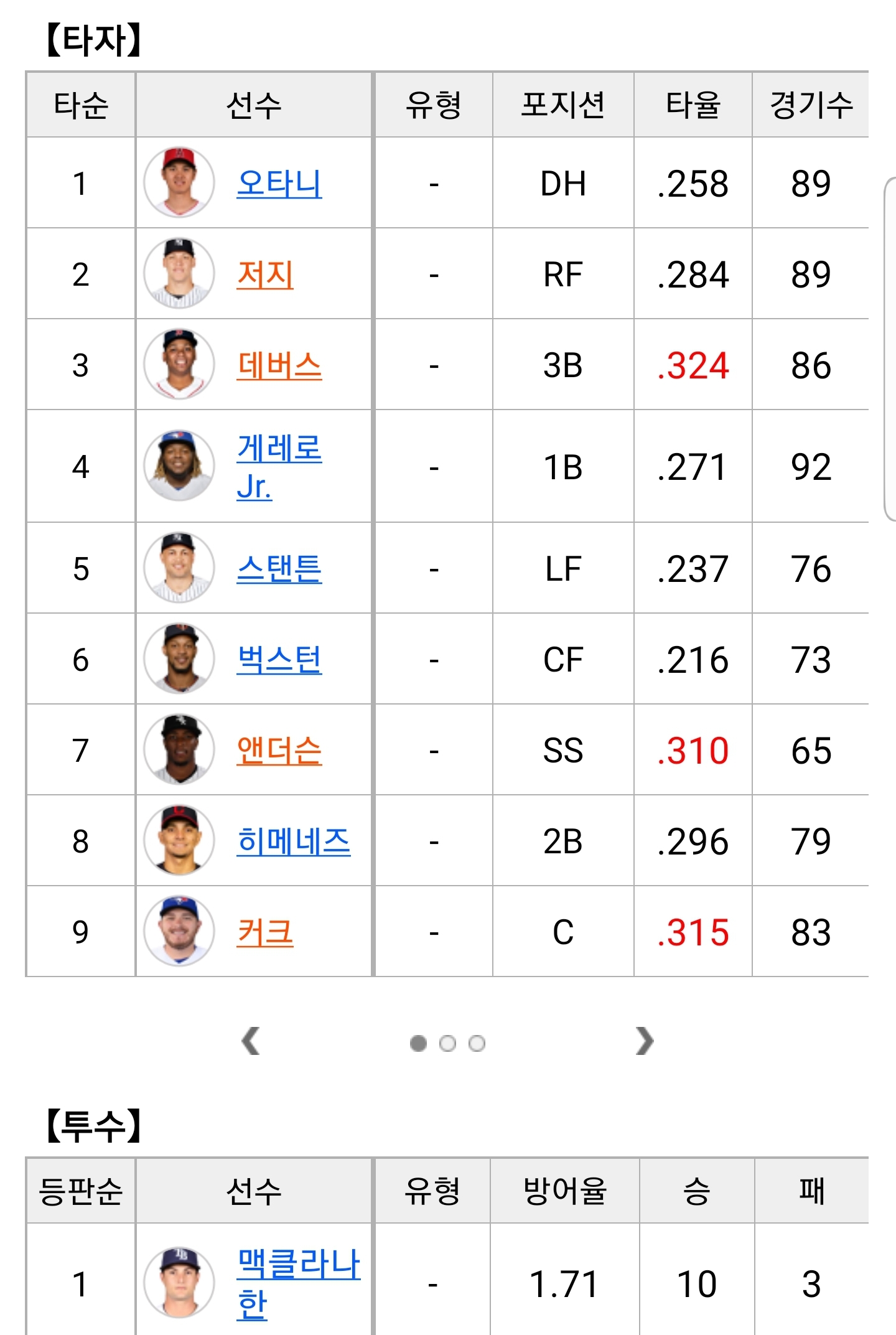The image size is (896, 1335).
Task: Go to the next lineup page arrow
Action: click(x=645, y=1041)
